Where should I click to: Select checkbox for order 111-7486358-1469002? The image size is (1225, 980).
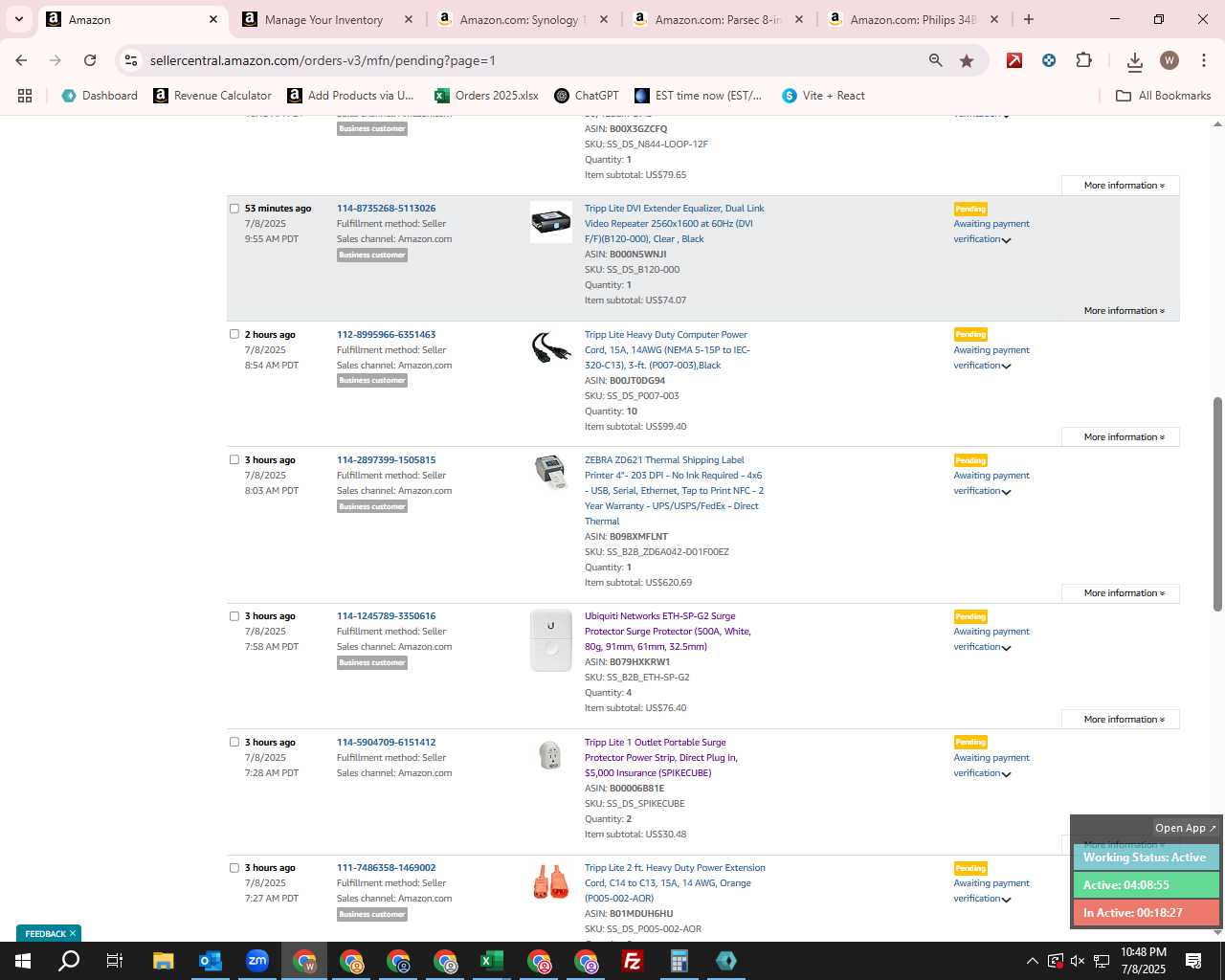point(234,868)
